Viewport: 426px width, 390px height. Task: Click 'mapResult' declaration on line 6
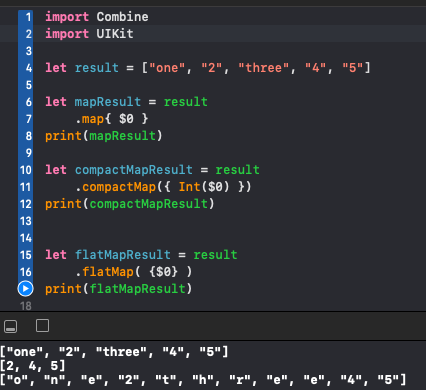pyautogui.click(x=108, y=102)
